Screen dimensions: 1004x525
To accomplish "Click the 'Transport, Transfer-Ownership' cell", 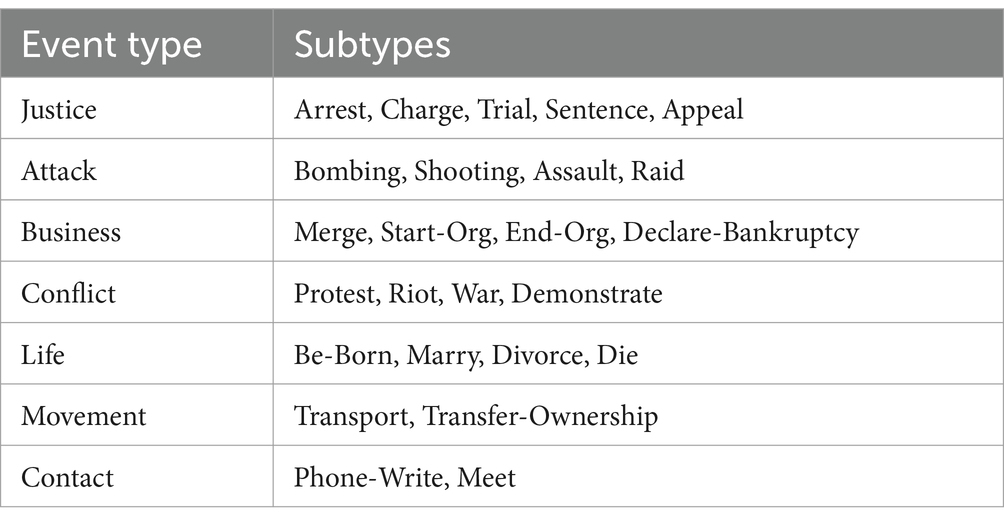I will (476, 416).
